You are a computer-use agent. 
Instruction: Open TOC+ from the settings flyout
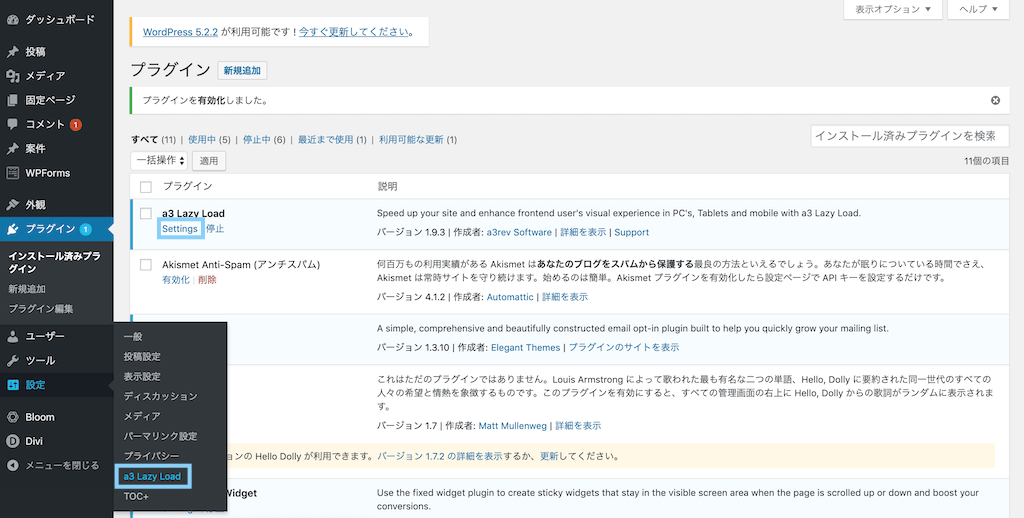136,496
